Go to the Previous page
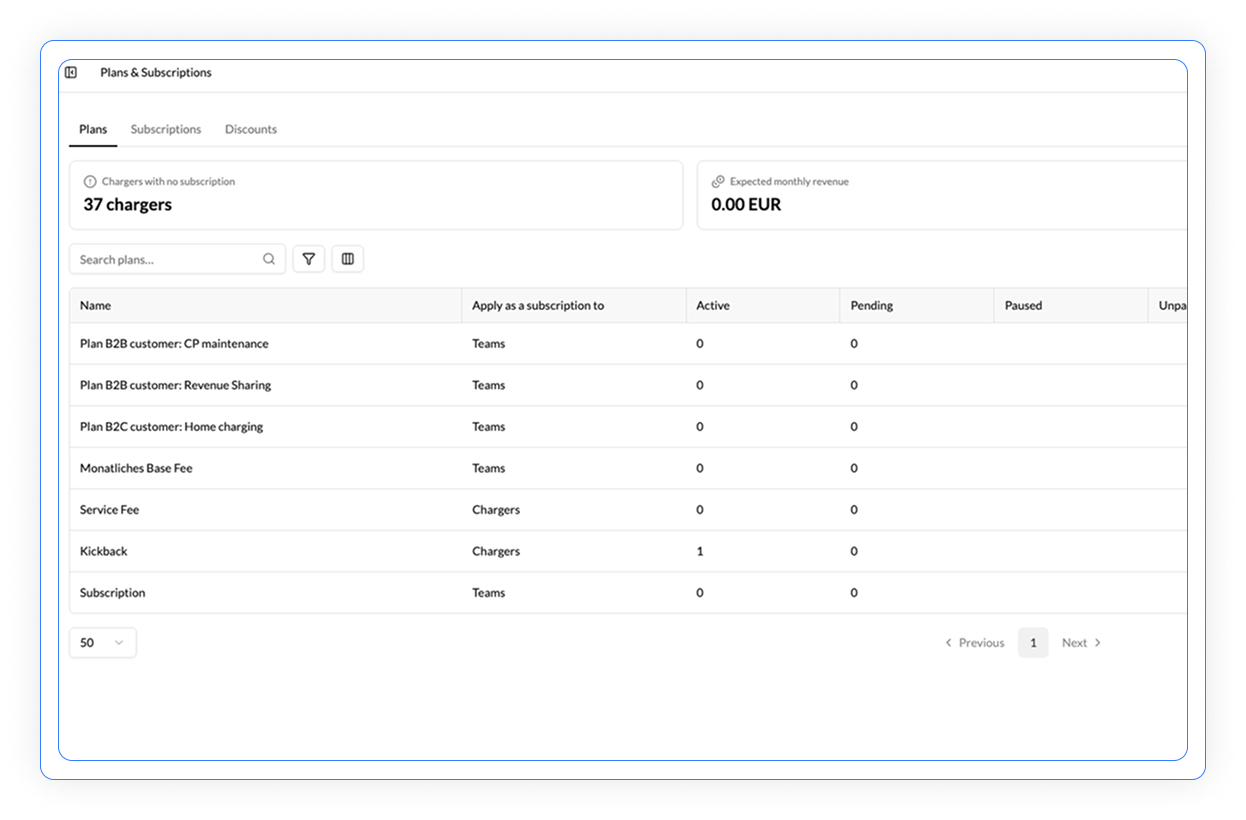 tap(974, 643)
